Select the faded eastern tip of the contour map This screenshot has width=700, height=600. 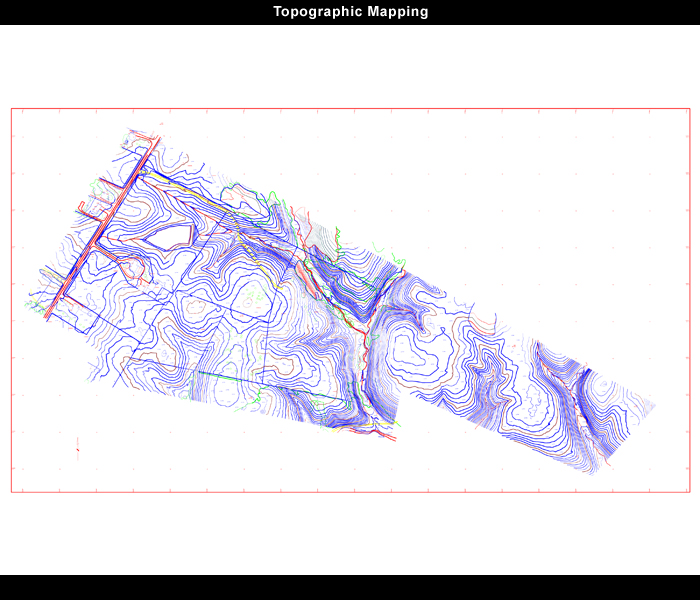645,404
